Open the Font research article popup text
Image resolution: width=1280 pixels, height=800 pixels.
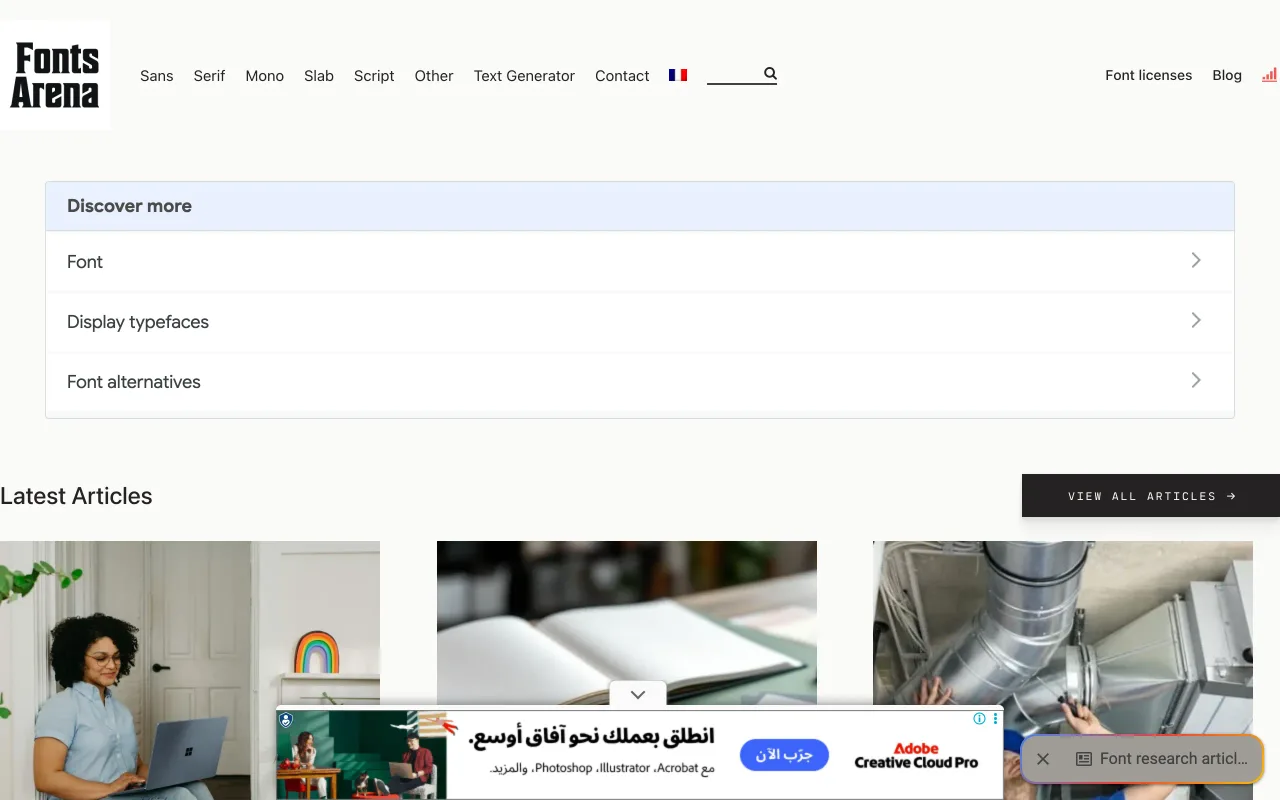coord(1174,759)
